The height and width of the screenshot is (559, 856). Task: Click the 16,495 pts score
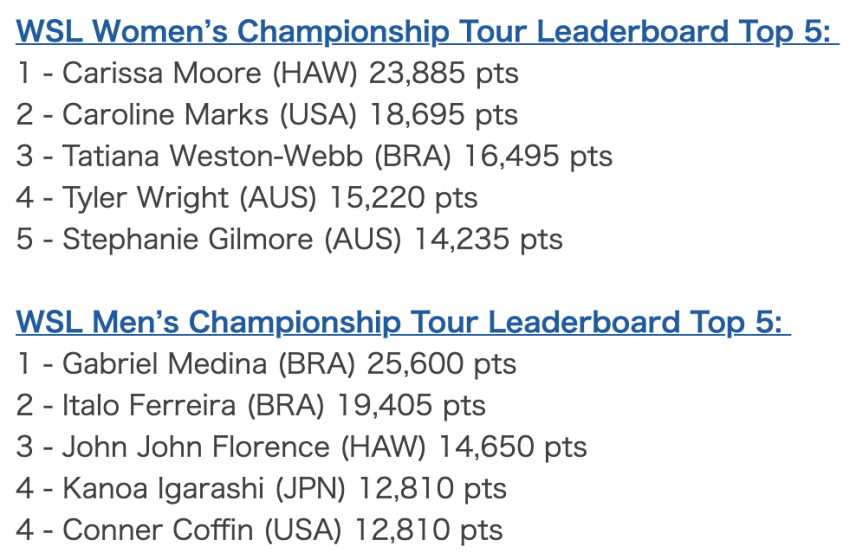pos(538,156)
